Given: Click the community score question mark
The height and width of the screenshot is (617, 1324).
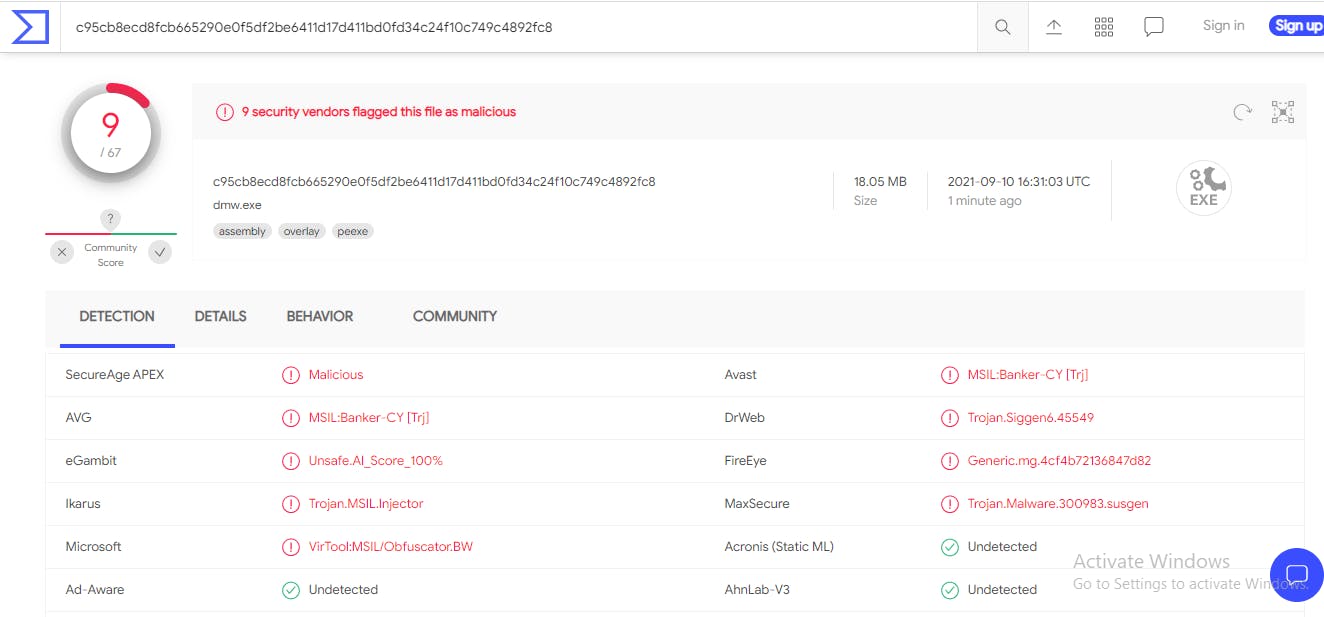Looking at the screenshot, I should (x=111, y=219).
